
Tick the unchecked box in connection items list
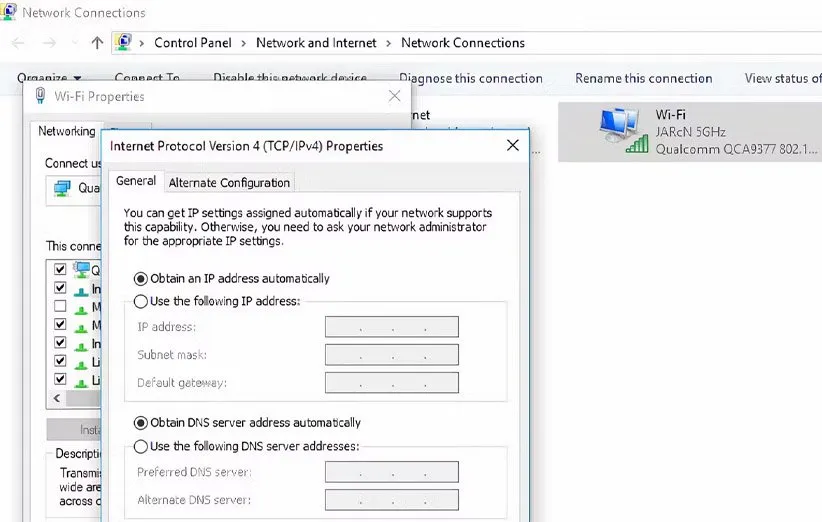[61, 306]
